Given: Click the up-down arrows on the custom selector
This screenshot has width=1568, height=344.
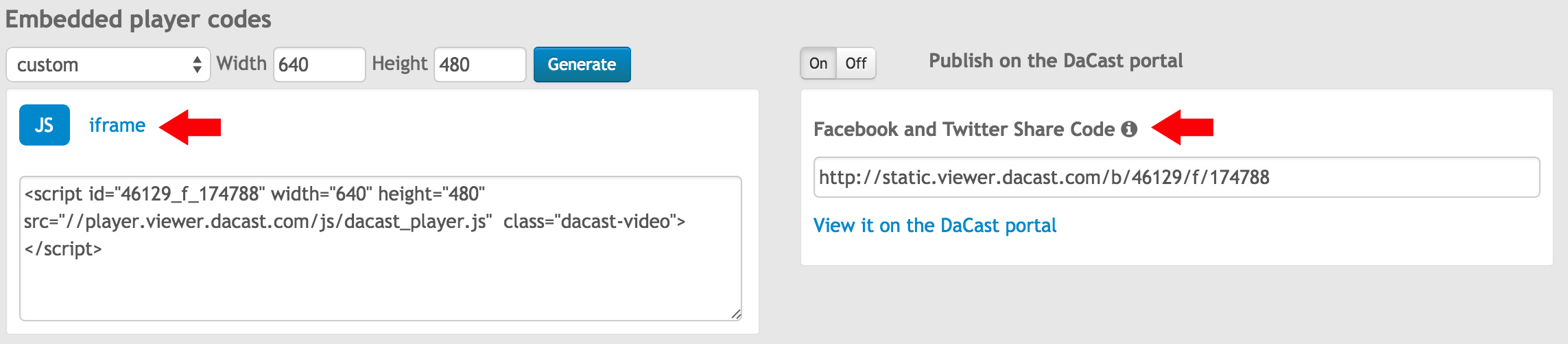Looking at the screenshot, I should [x=197, y=65].
